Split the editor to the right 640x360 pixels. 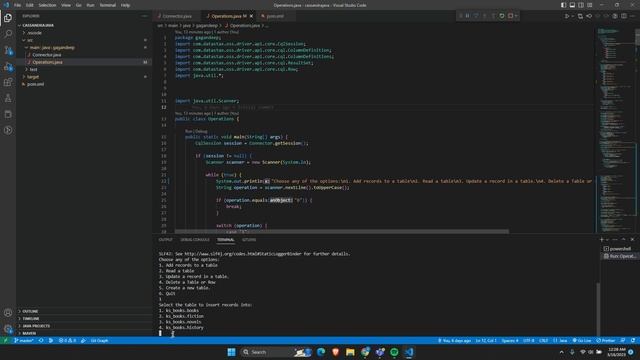click(624, 16)
